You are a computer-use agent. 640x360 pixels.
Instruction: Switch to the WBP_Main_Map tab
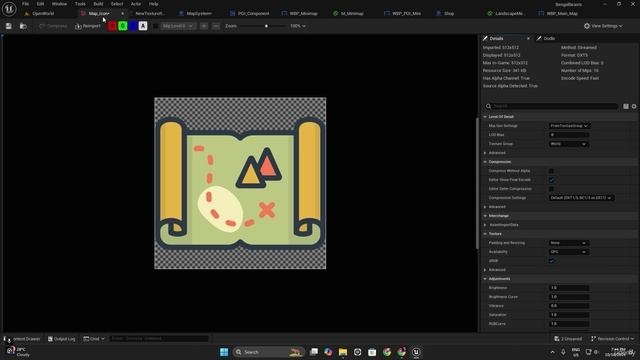(562, 13)
